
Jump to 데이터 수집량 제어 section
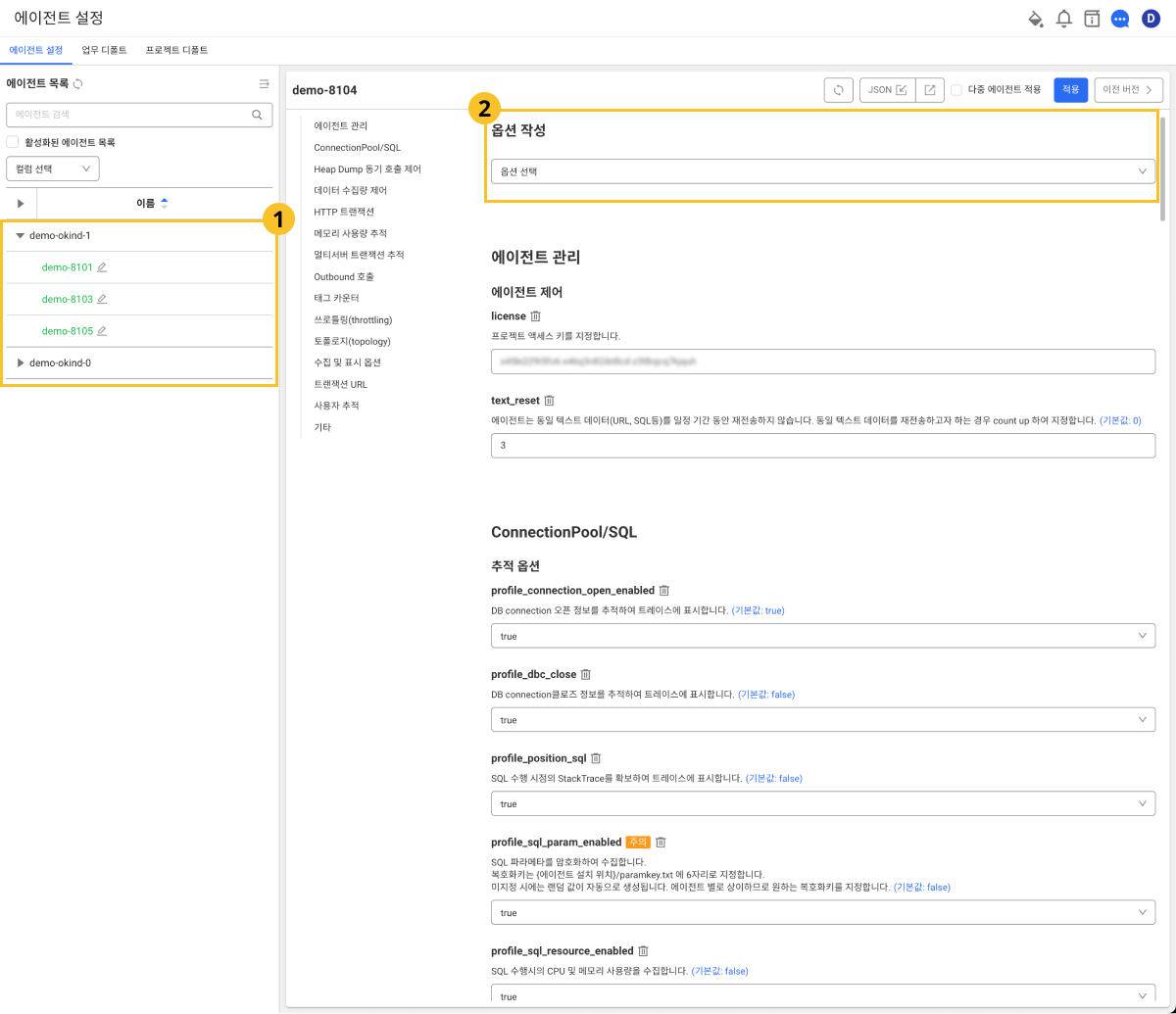[350, 190]
